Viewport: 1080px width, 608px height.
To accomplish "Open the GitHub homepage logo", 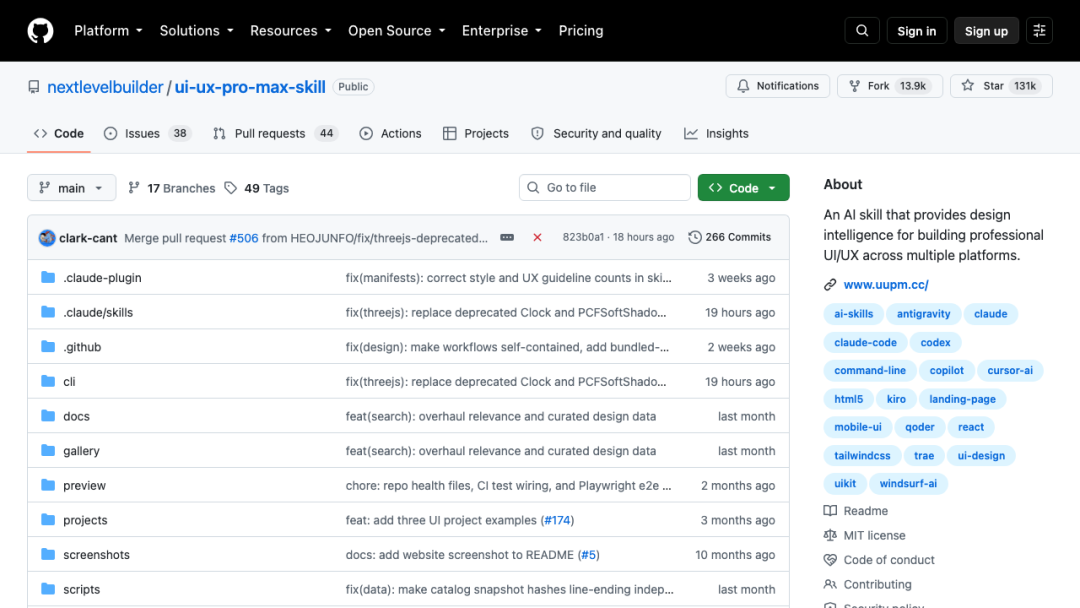I will coord(40,31).
